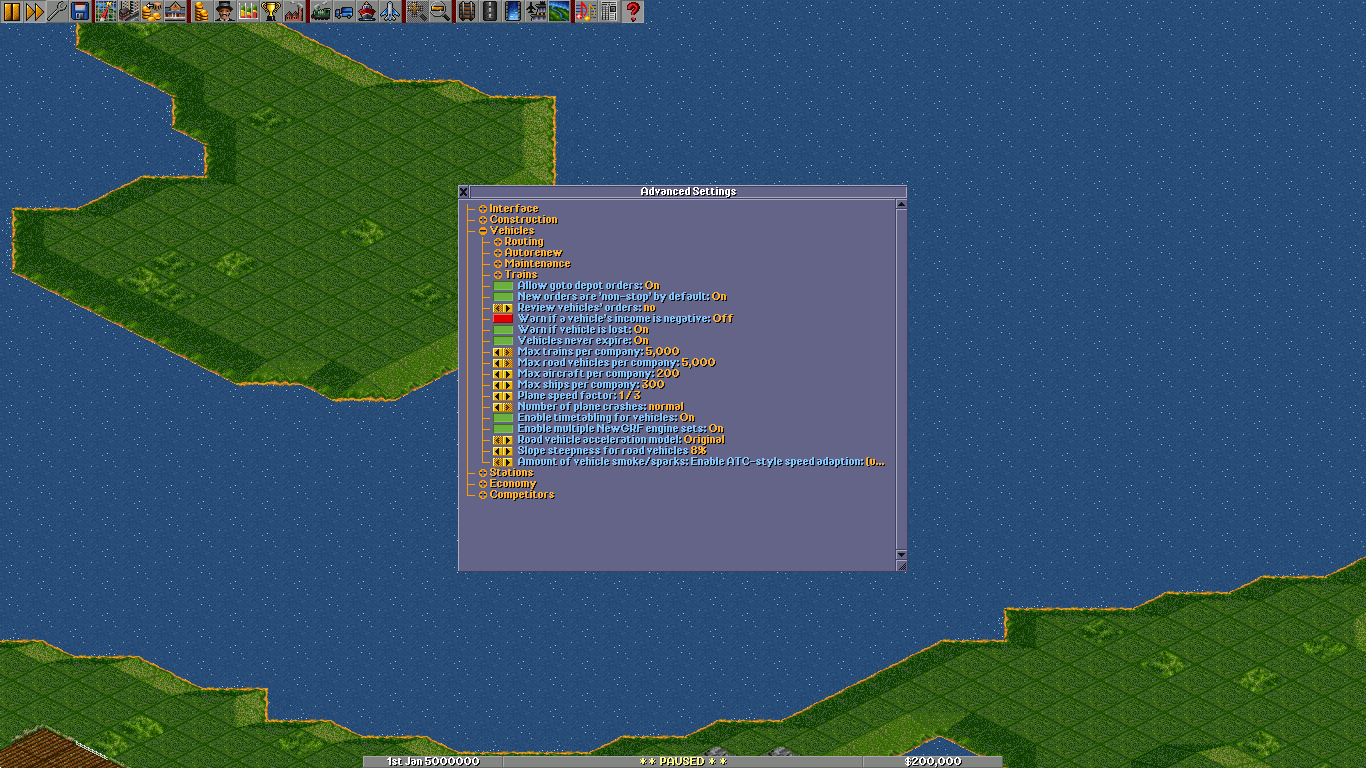Open the train list locomotive icon
Viewport: 1366px width, 768px height.
pyautogui.click(x=320, y=12)
